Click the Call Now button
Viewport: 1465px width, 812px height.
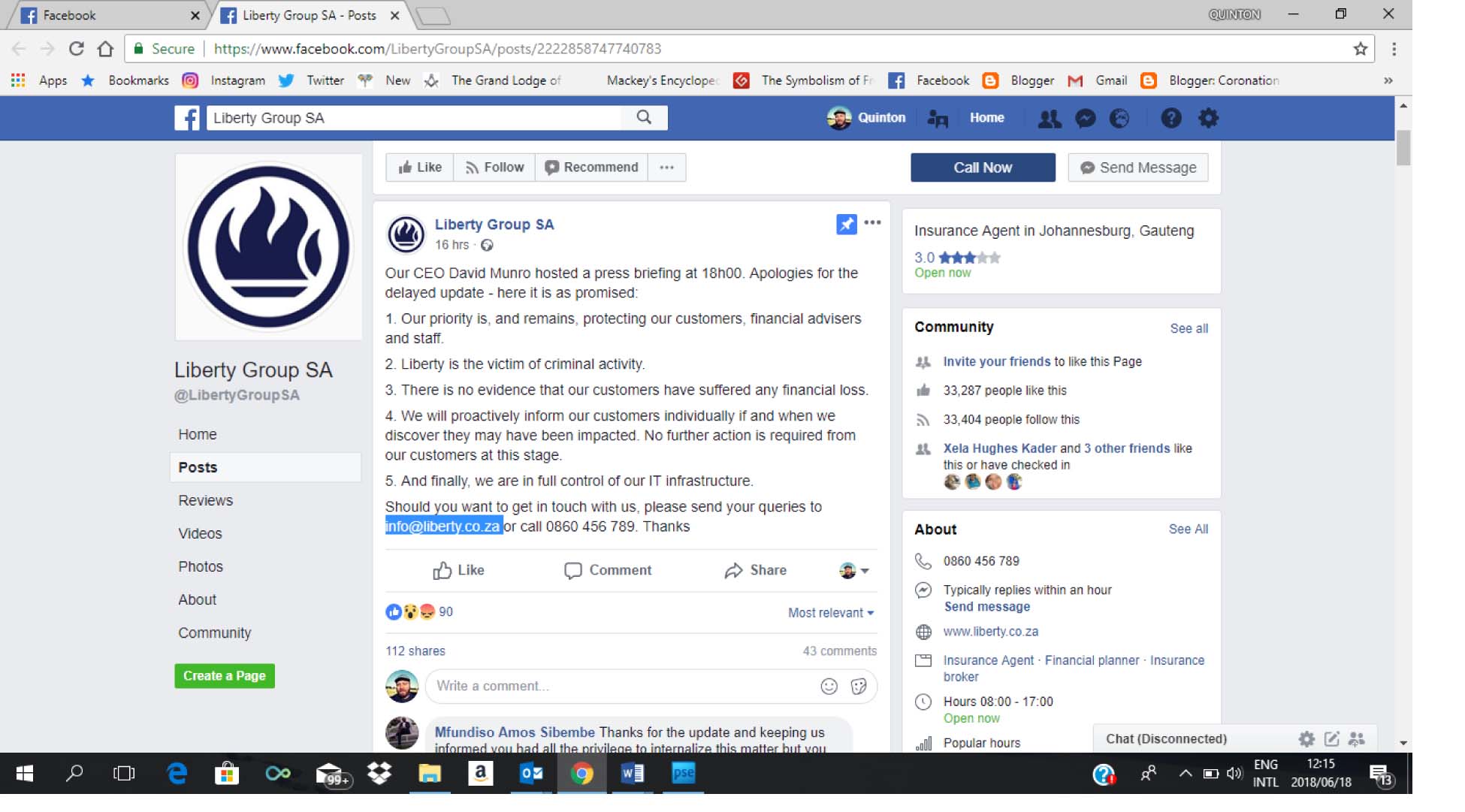coord(983,168)
